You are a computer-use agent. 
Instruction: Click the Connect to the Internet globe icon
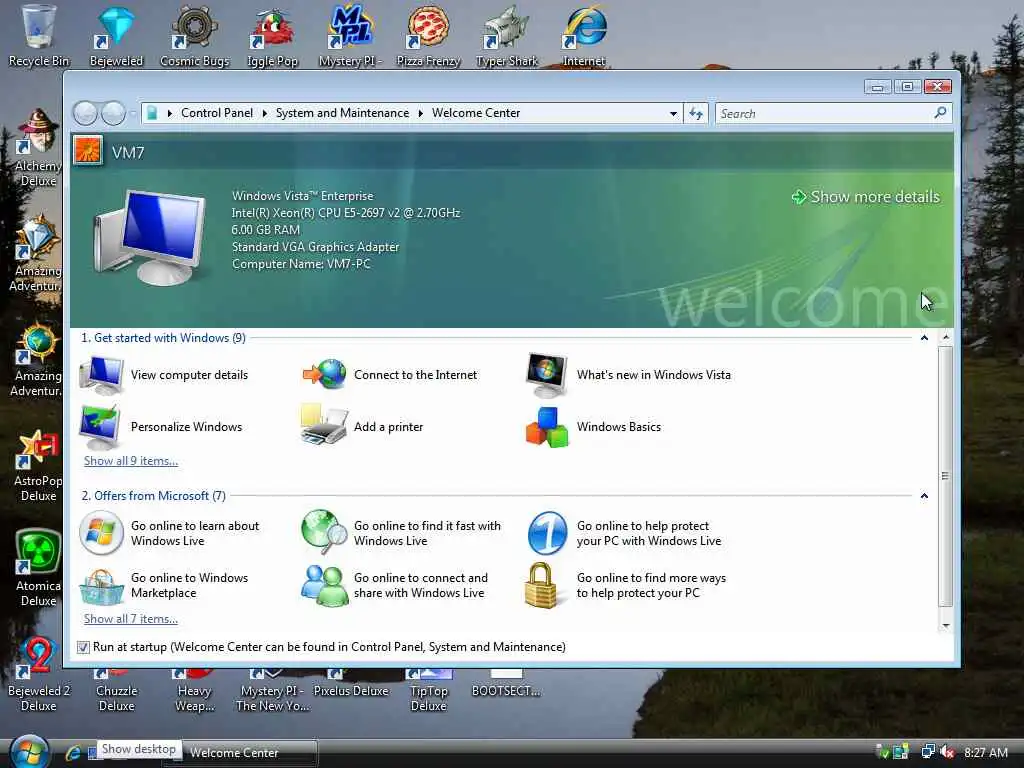[x=325, y=375]
